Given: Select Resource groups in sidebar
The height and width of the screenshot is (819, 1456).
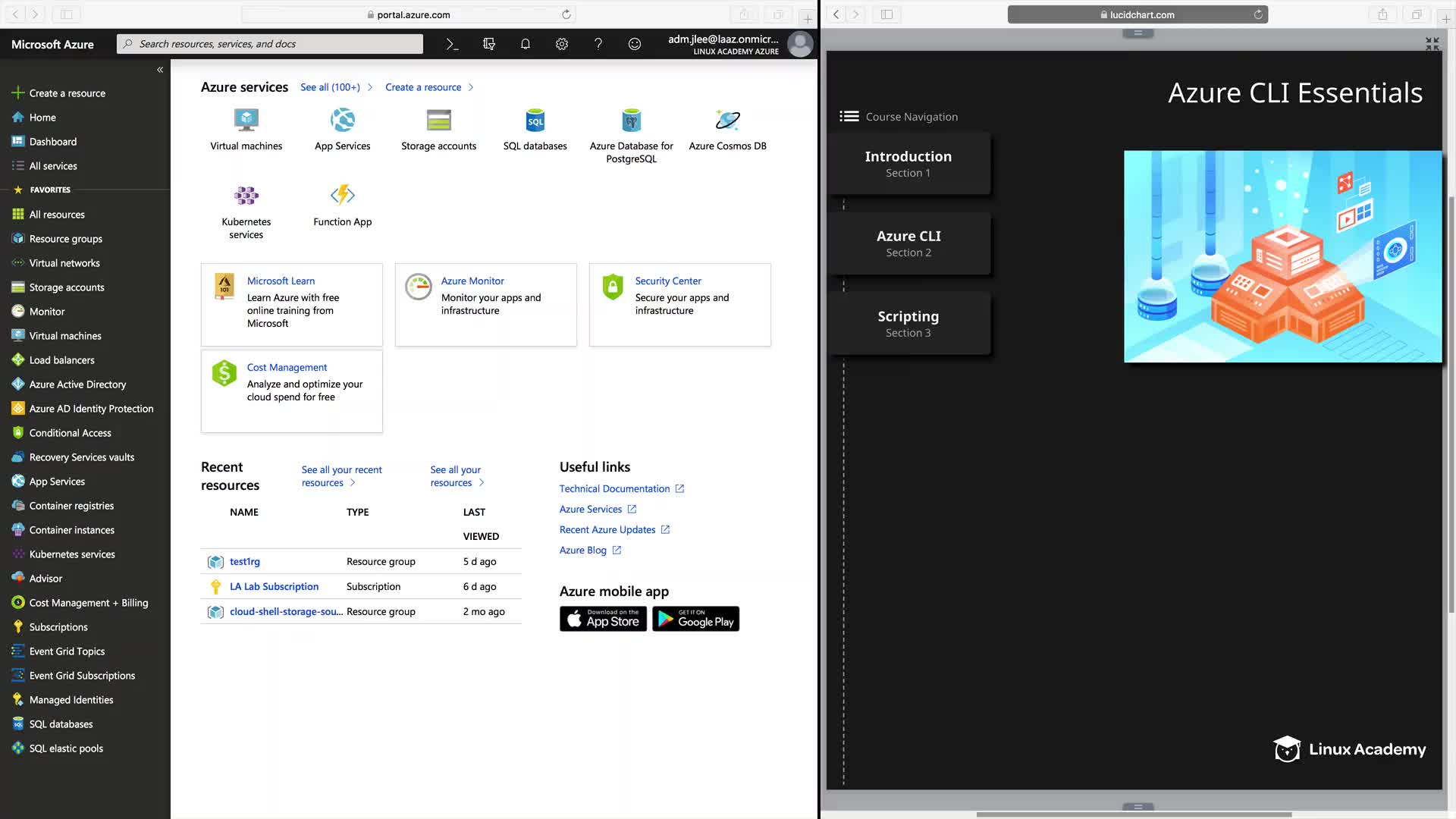Looking at the screenshot, I should [x=66, y=239].
